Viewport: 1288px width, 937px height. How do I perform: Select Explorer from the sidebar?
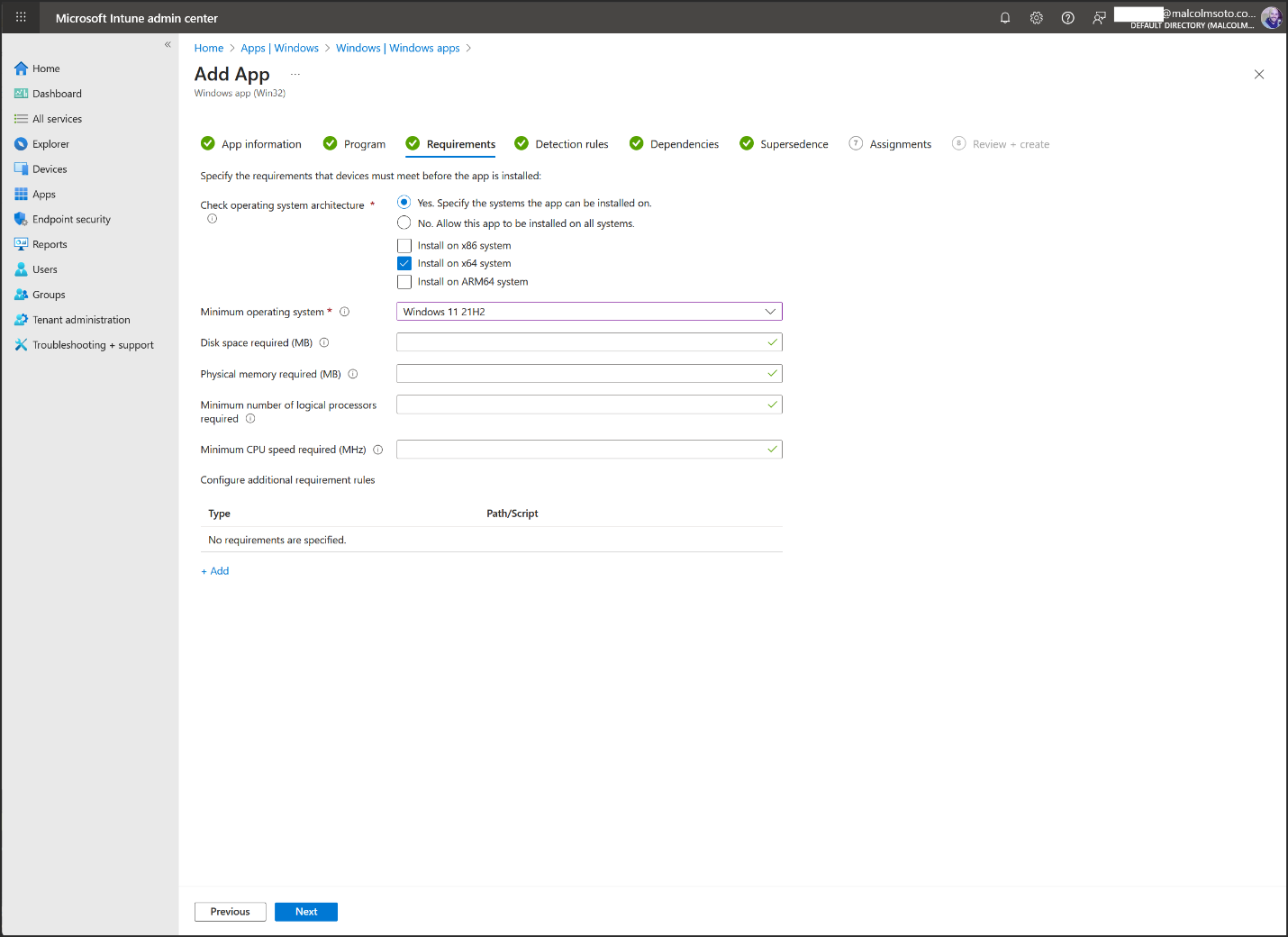50,143
